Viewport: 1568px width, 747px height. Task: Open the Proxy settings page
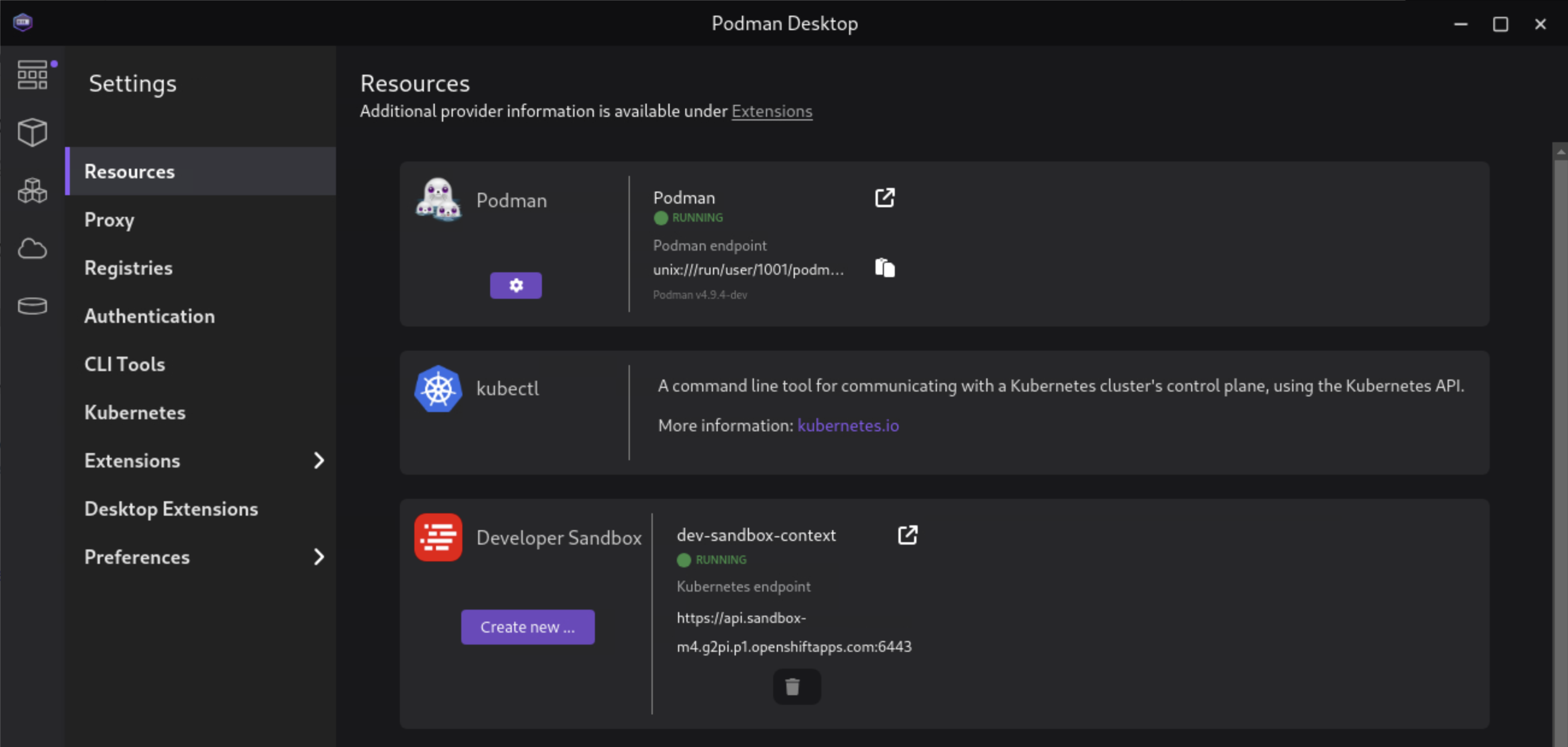(x=201, y=219)
